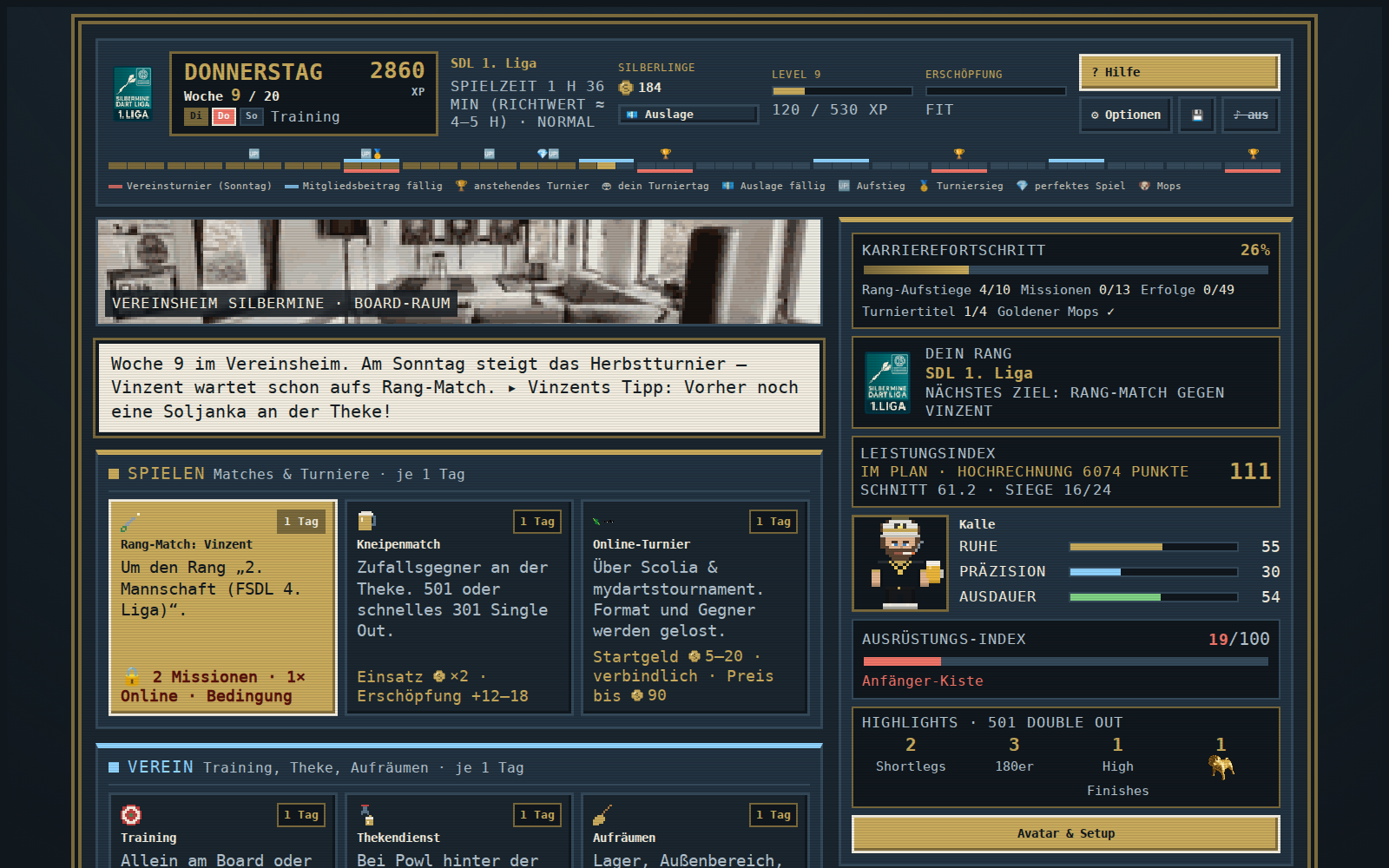The width and height of the screenshot is (1389, 868).
Task: Choose the Kneipenmatch activity card
Action: [x=459, y=608]
